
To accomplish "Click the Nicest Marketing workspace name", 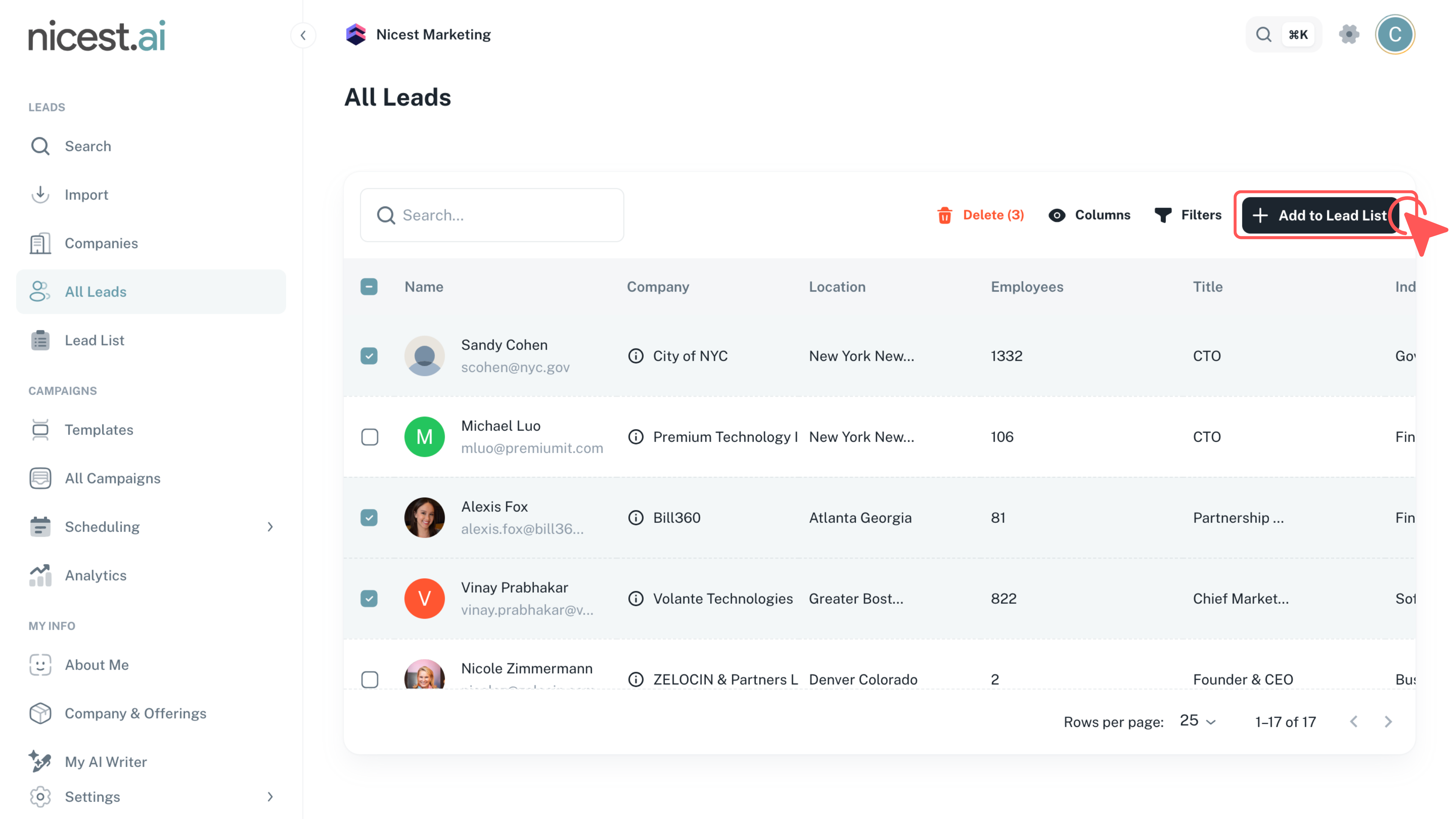I will [x=433, y=35].
